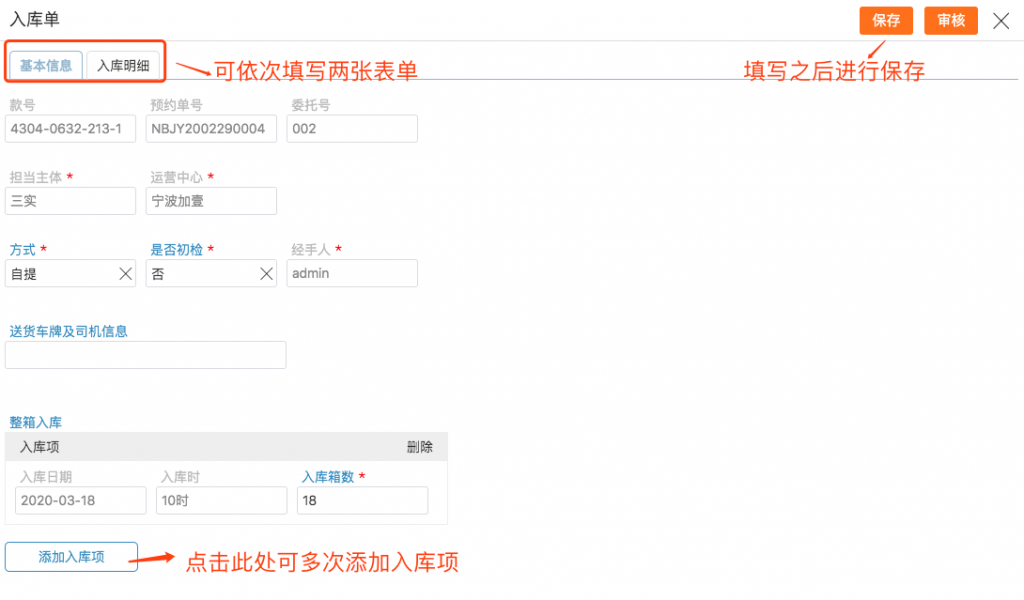Click the 整箱入库 section label
The width and height of the screenshot is (1024, 600).
(x=36, y=422)
